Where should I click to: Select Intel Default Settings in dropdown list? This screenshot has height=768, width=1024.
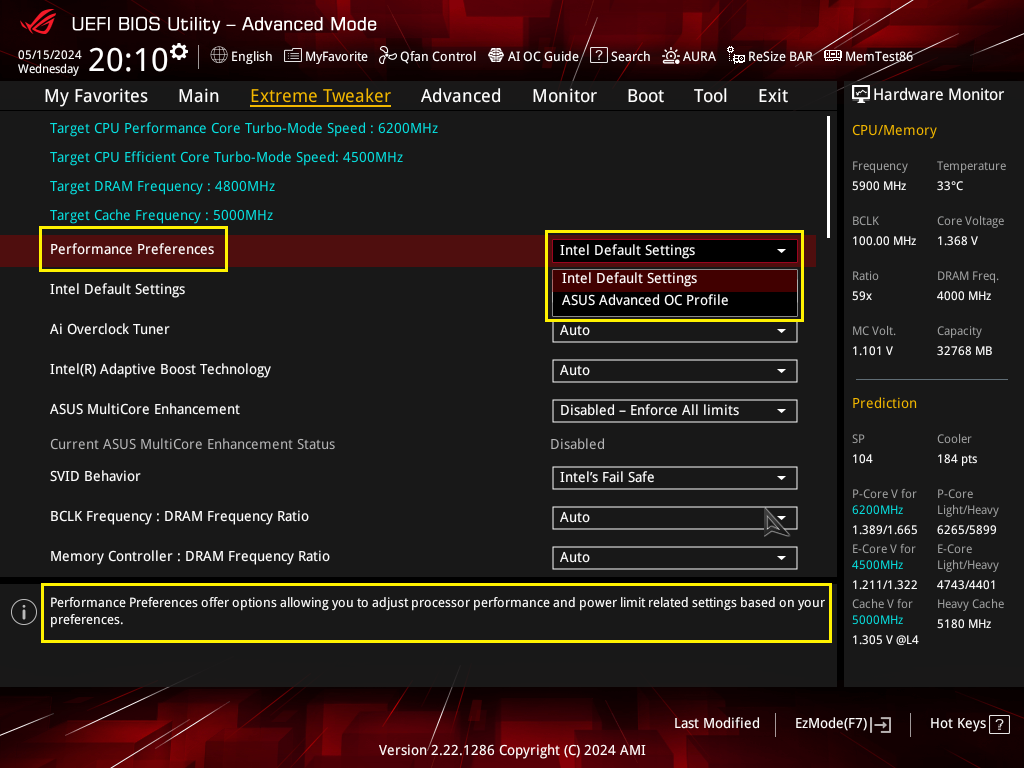(x=630, y=279)
